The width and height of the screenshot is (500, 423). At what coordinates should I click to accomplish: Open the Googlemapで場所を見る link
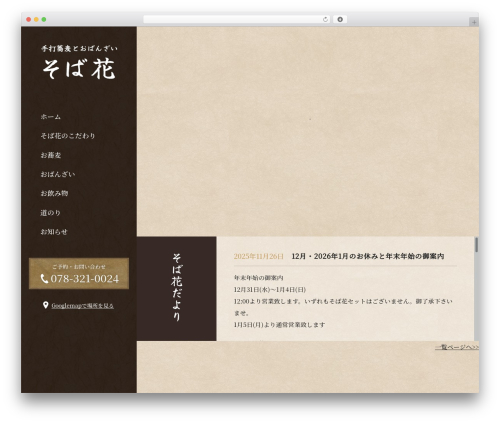(x=83, y=306)
